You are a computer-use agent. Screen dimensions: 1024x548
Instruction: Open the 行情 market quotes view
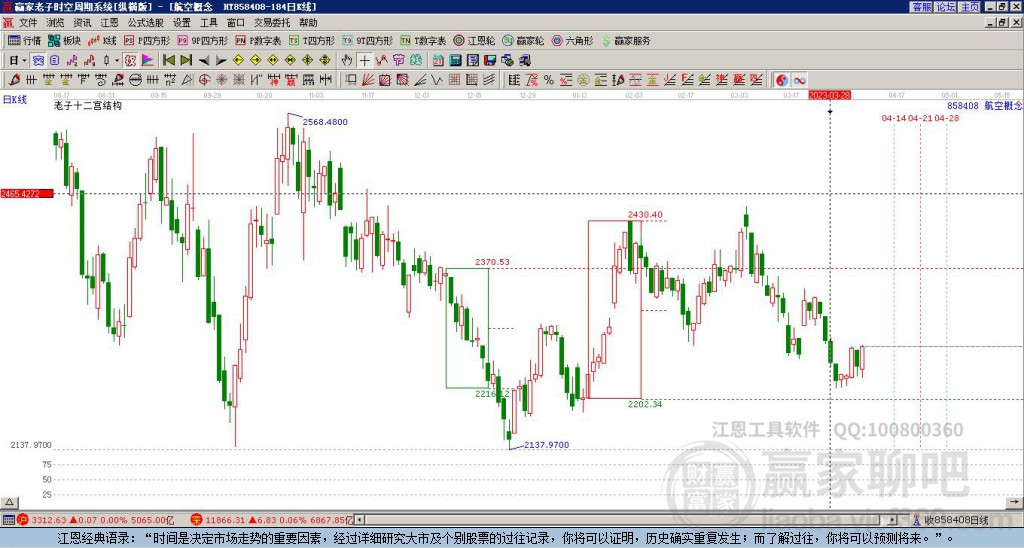coord(24,40)
